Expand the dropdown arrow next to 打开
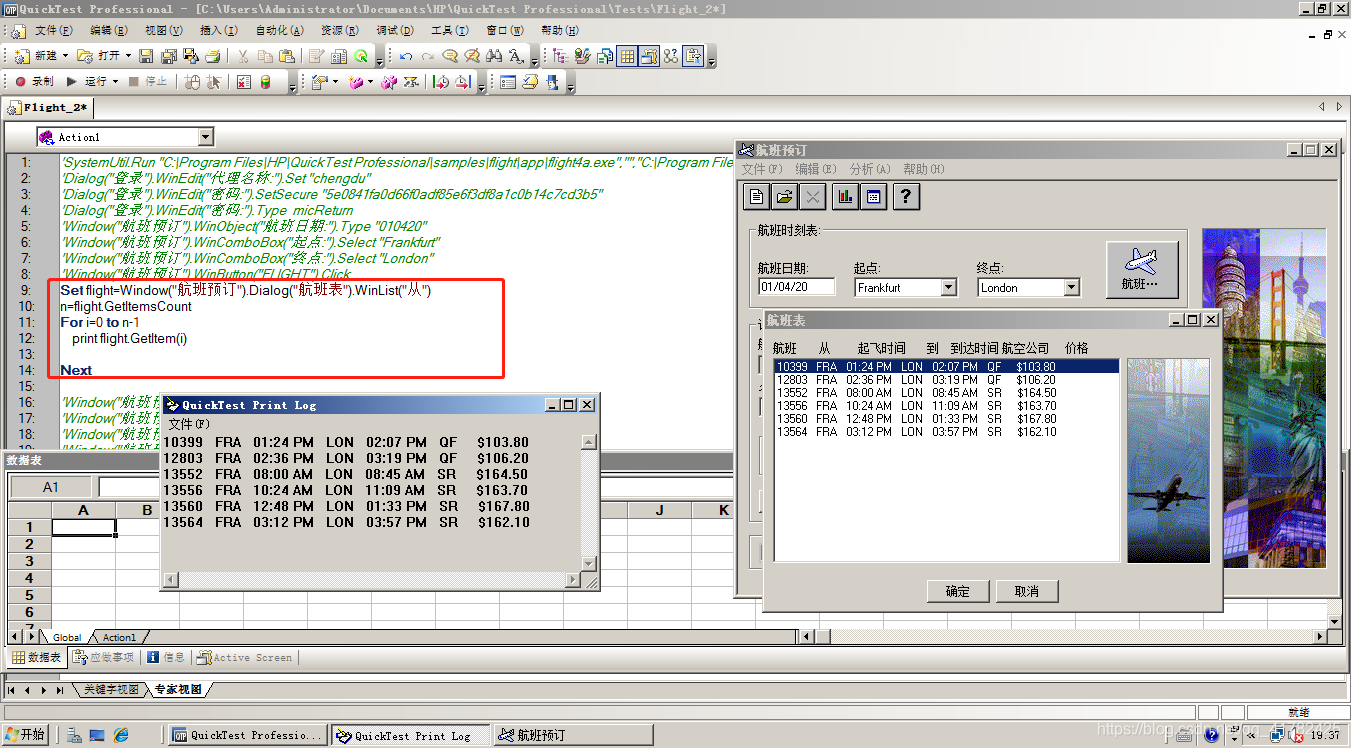Viewport: 1351px width, 748px height. point(129,56)
